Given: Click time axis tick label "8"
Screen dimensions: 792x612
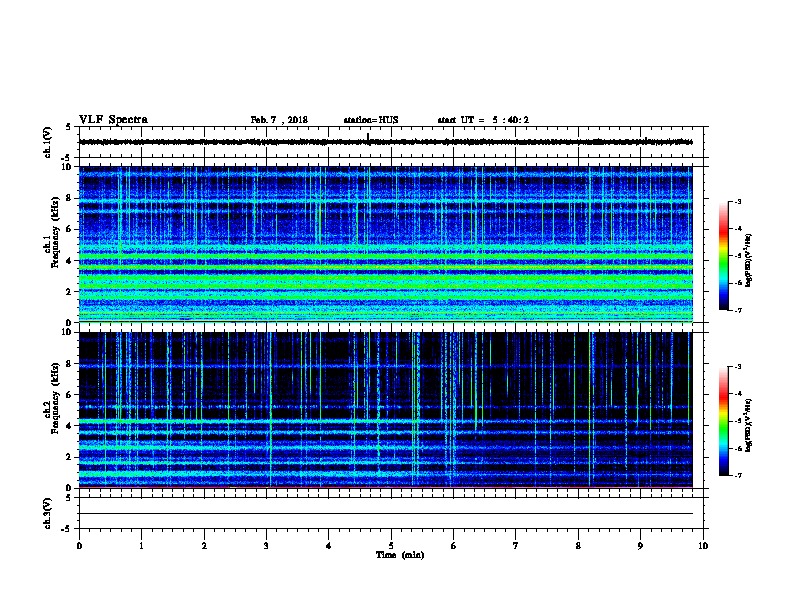Looking at the screenshot, I should 578,546.
